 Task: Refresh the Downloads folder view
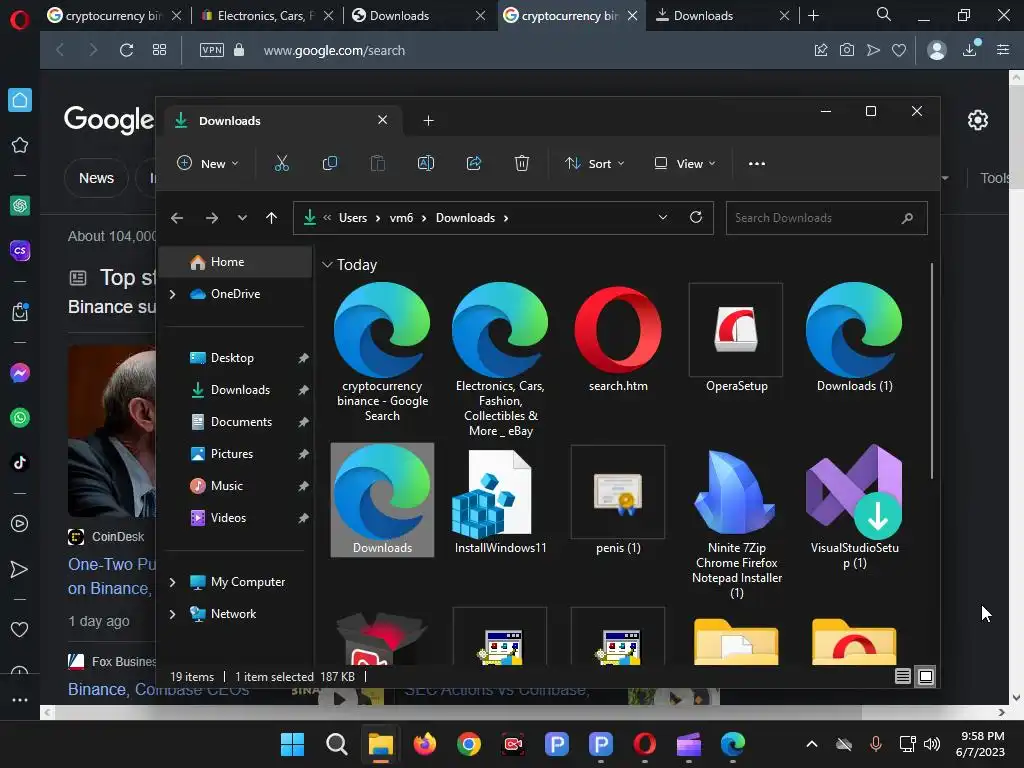[x=696, y=217]
